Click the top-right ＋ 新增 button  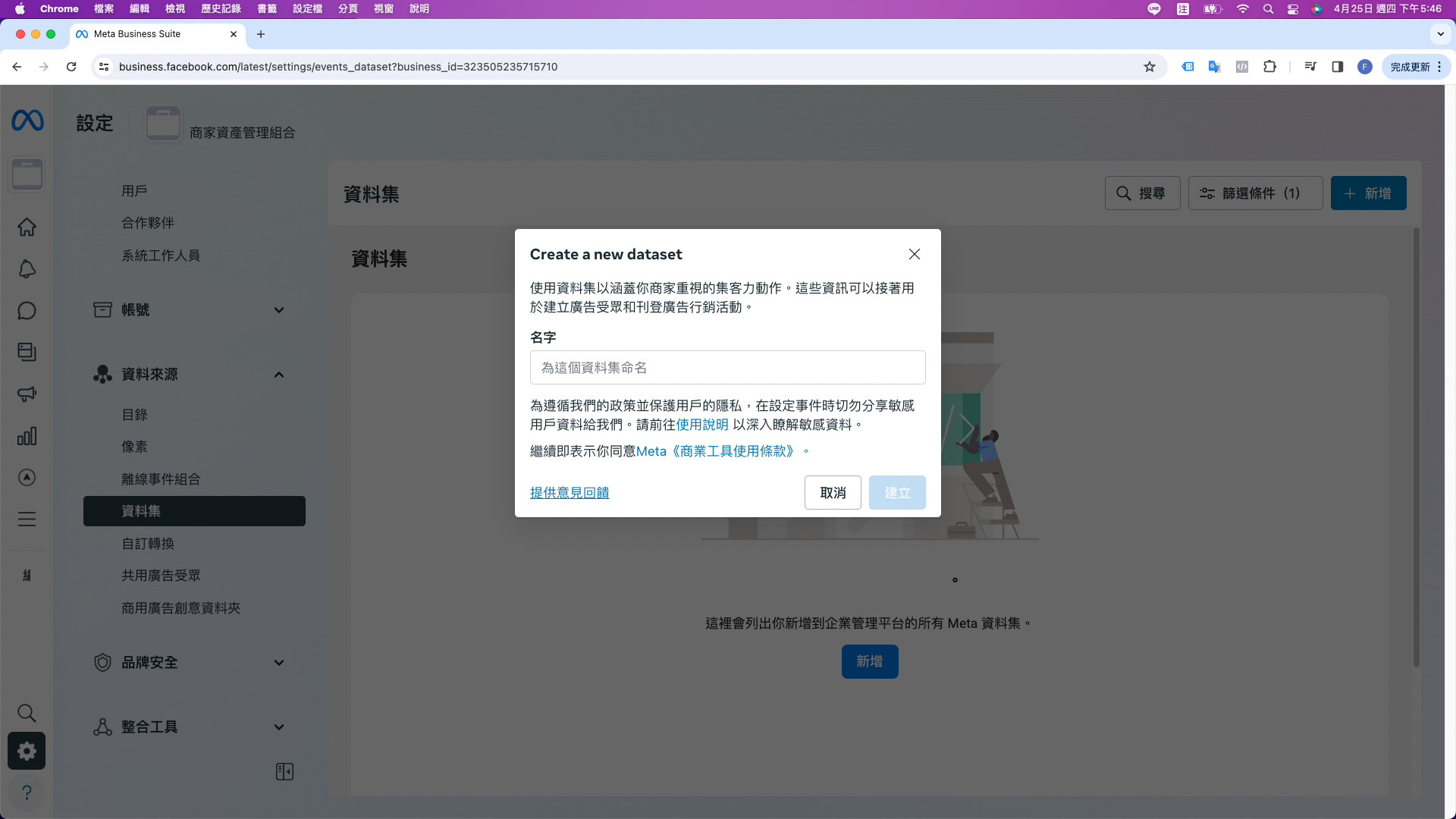(x=1368, y=193)
